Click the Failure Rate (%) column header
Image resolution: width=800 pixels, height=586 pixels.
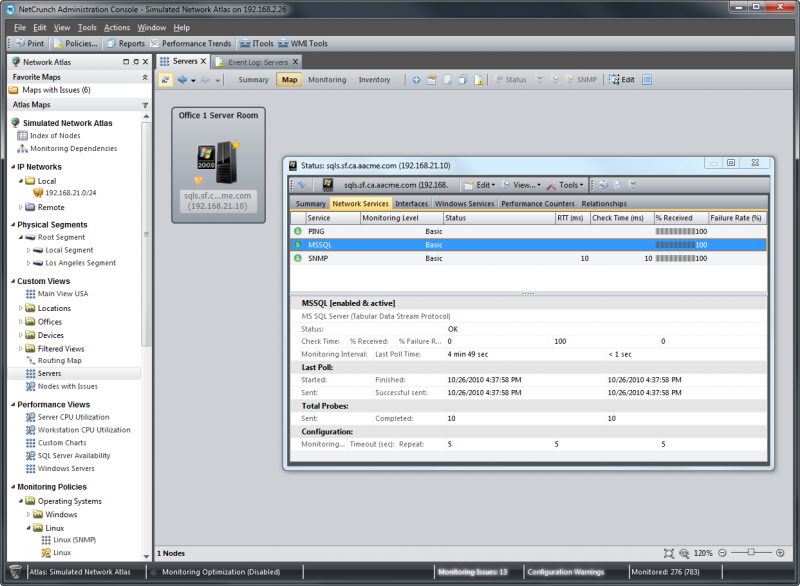(737, 218)
